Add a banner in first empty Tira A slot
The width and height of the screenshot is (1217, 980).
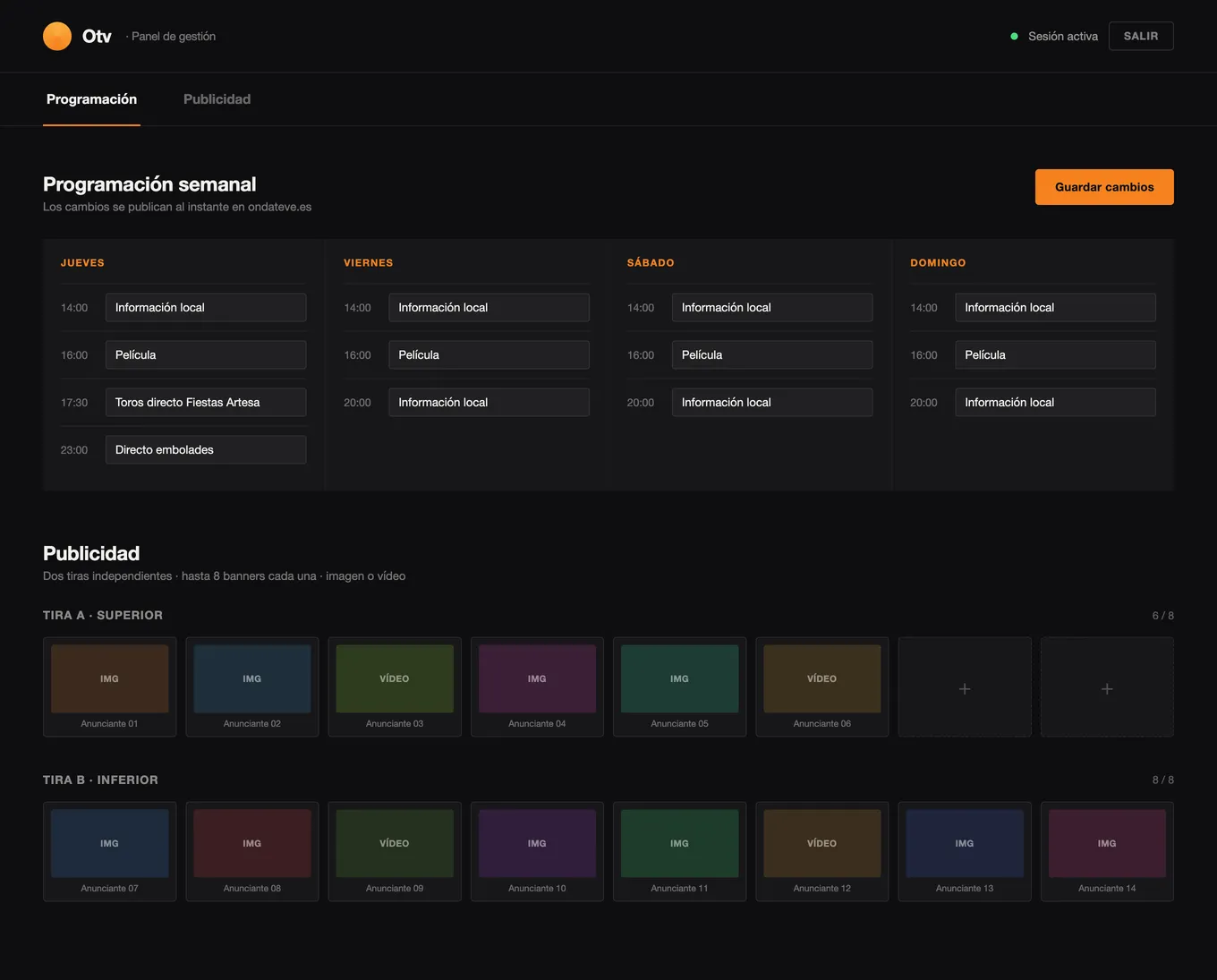pos(965,687)
